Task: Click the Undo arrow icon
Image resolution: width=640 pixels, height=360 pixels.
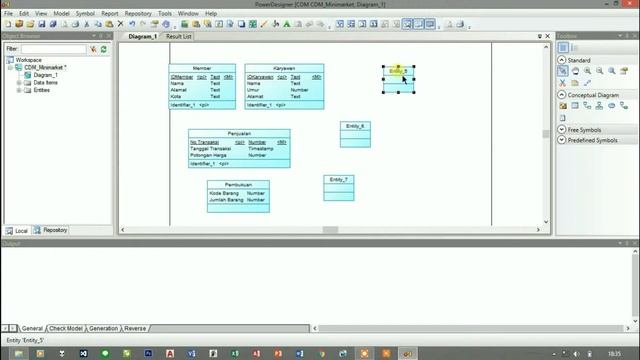Action: point(132,24)
